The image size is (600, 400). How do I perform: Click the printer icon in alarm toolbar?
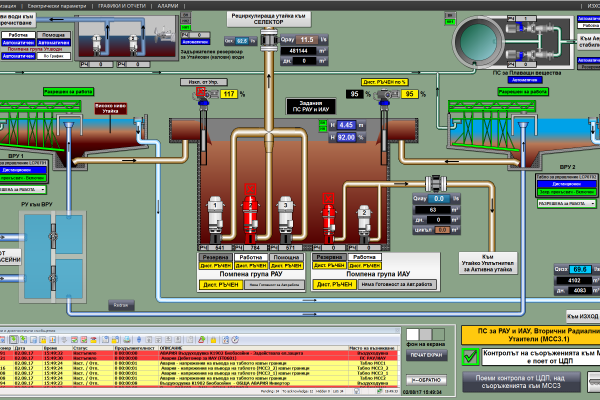point(127,340)
